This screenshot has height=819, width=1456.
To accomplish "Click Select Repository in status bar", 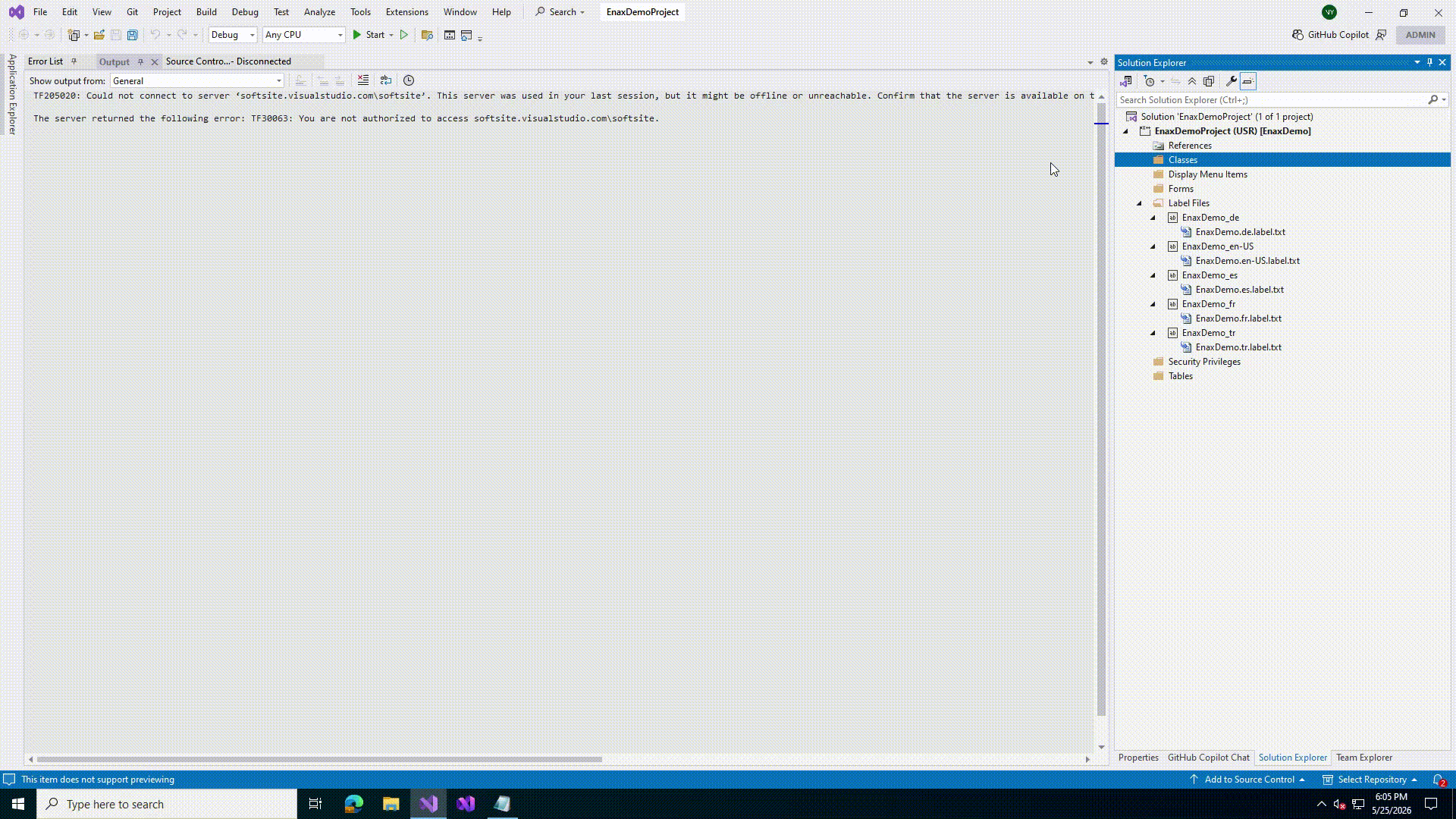I will tap(1370, 780).
